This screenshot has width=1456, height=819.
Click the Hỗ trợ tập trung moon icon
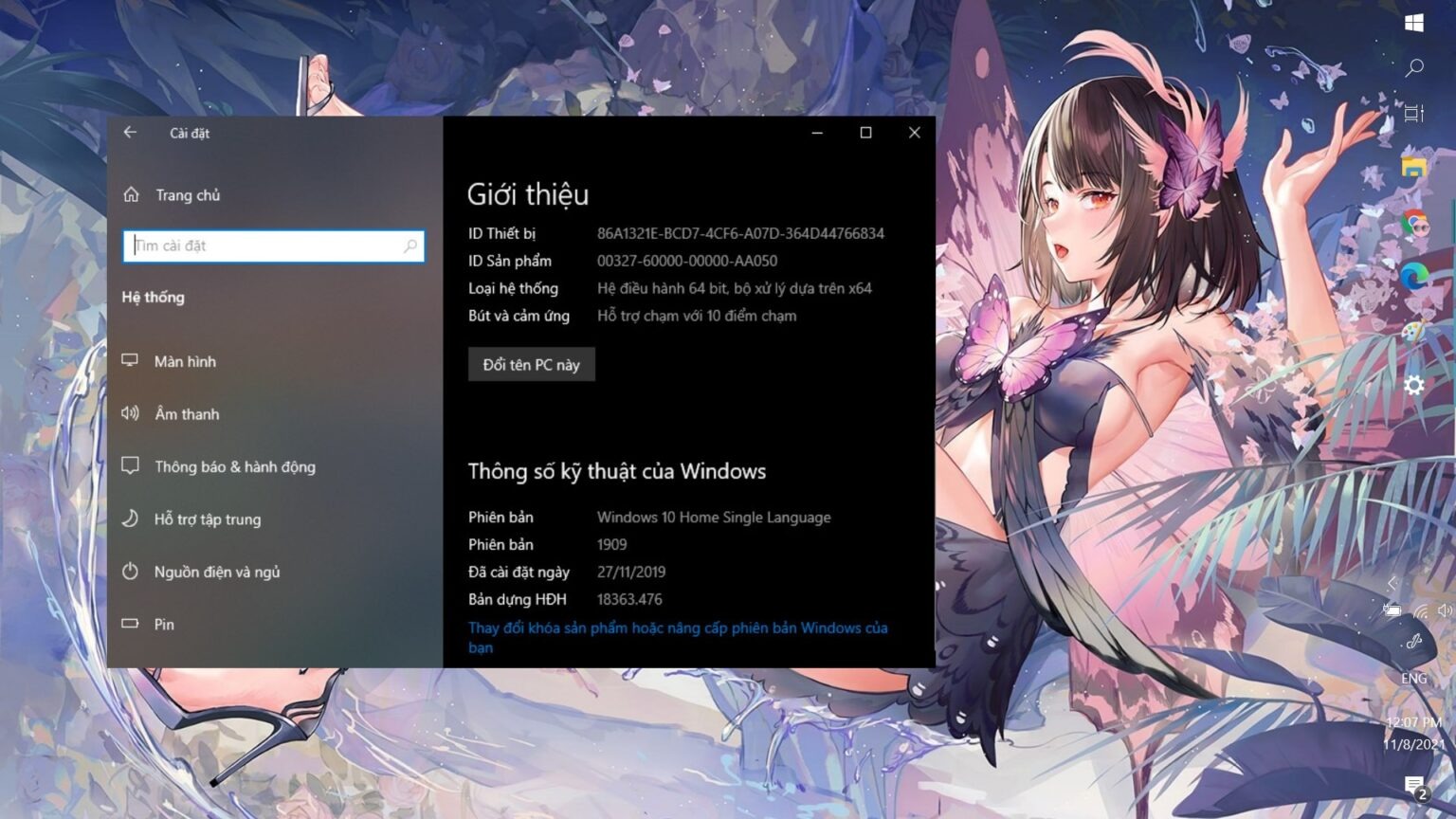(x=130, y=519)
